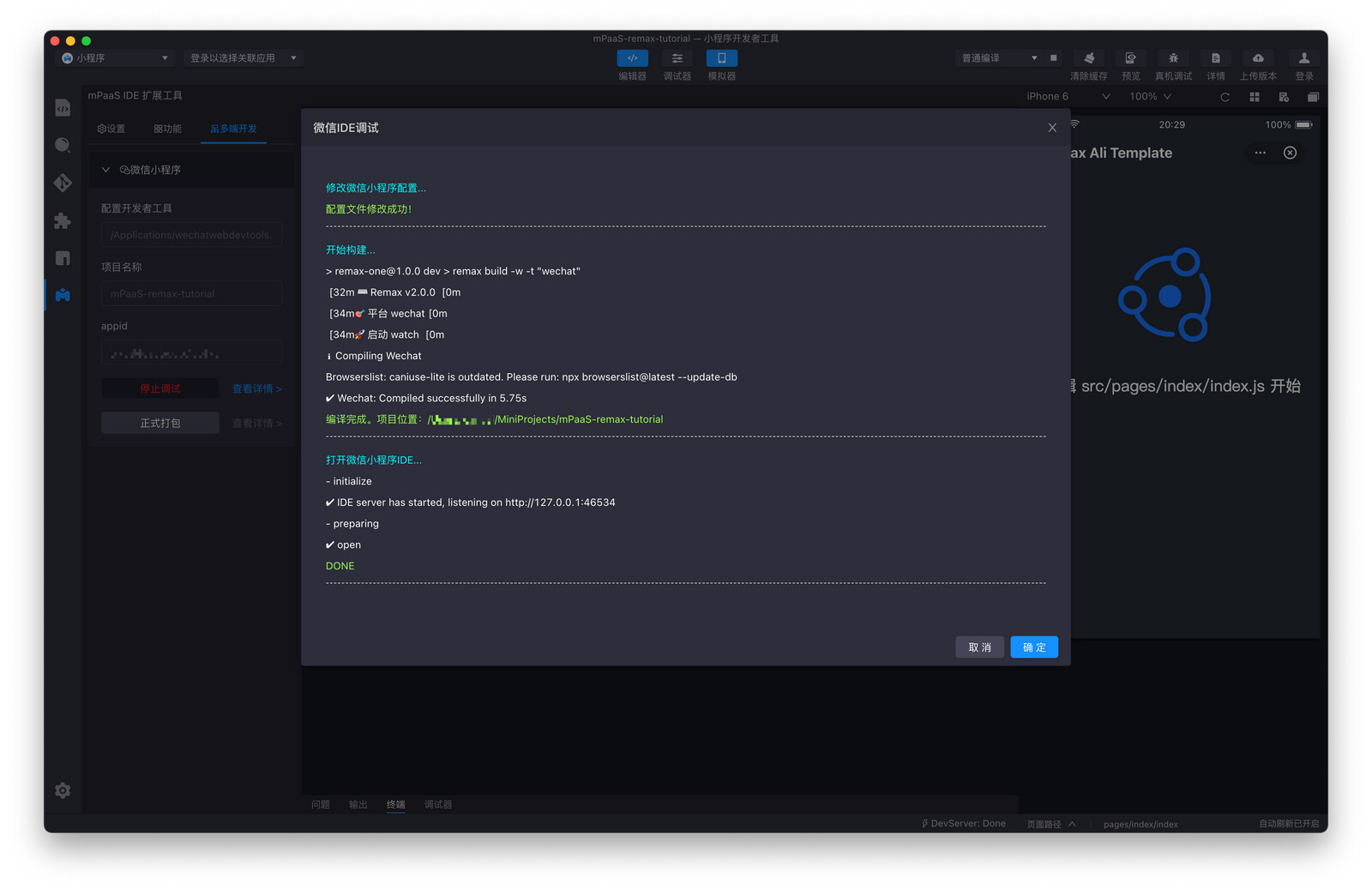
Task: Click the 取消 cancel button
Action: (x=979, y=647)
